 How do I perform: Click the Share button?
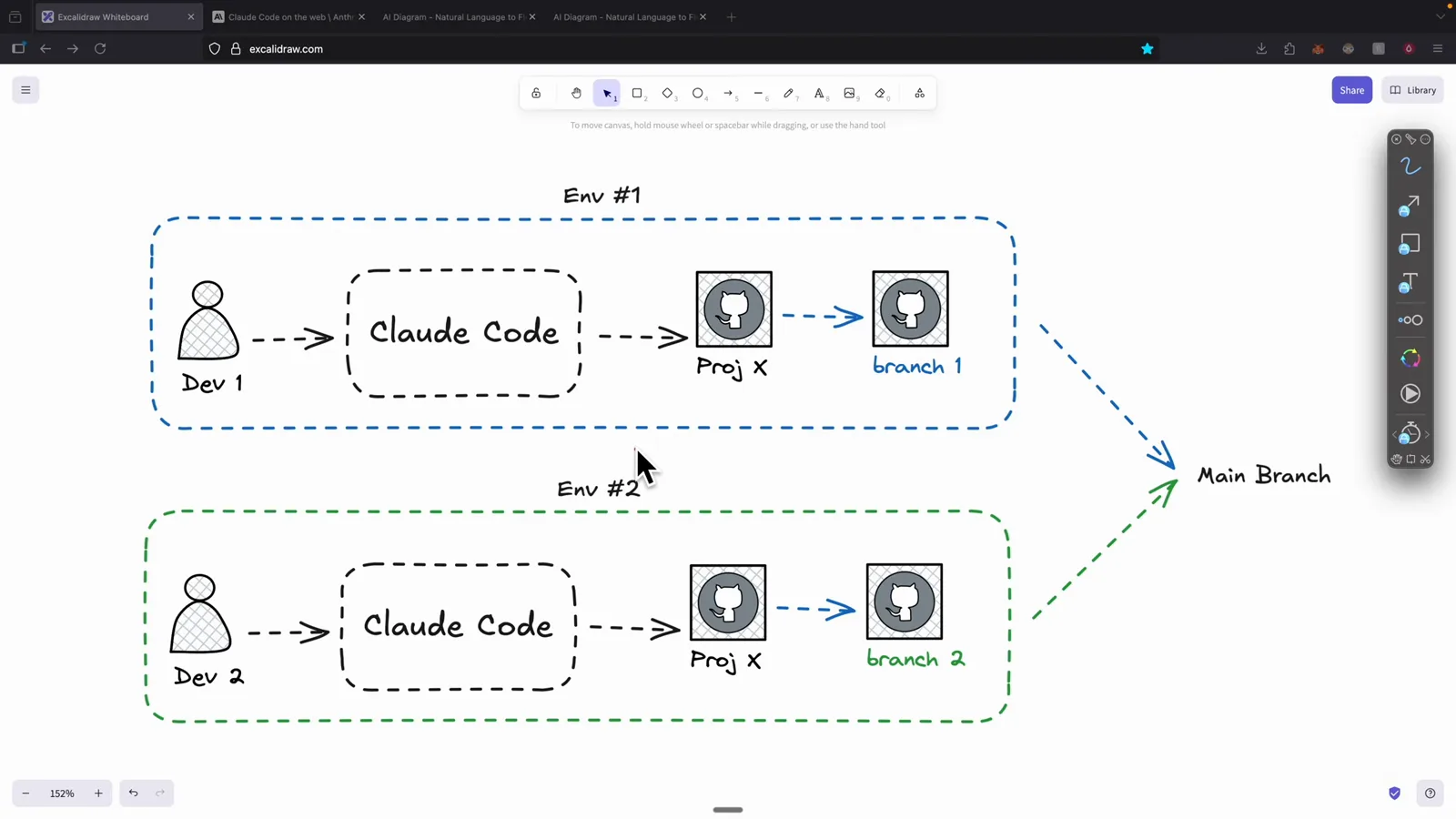tap(1351, 90)
